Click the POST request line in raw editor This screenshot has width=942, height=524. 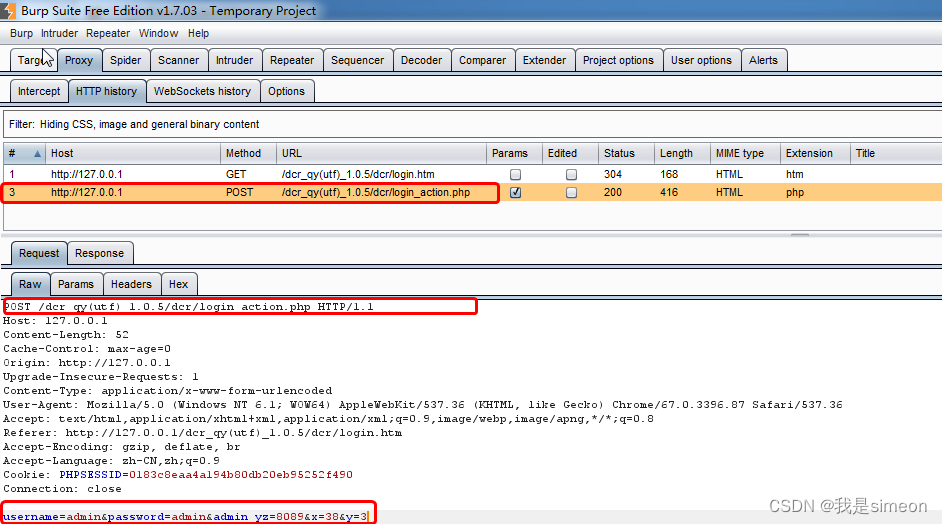click(189, 306)
